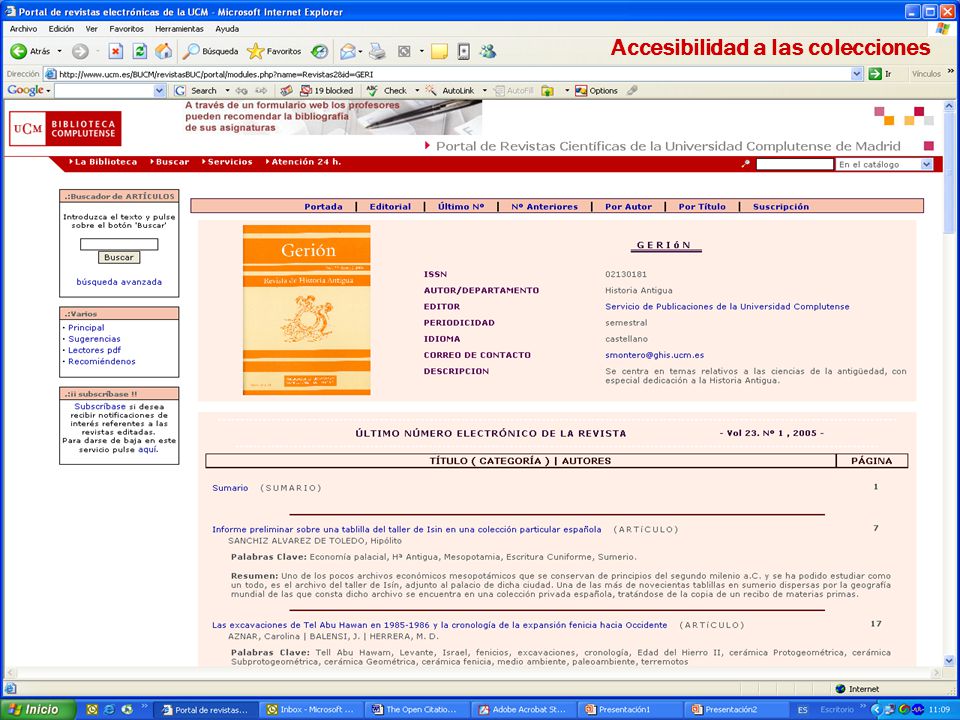Open the Suscripción tab
This screenshot has width=960, height=720.
click(781, 207)
